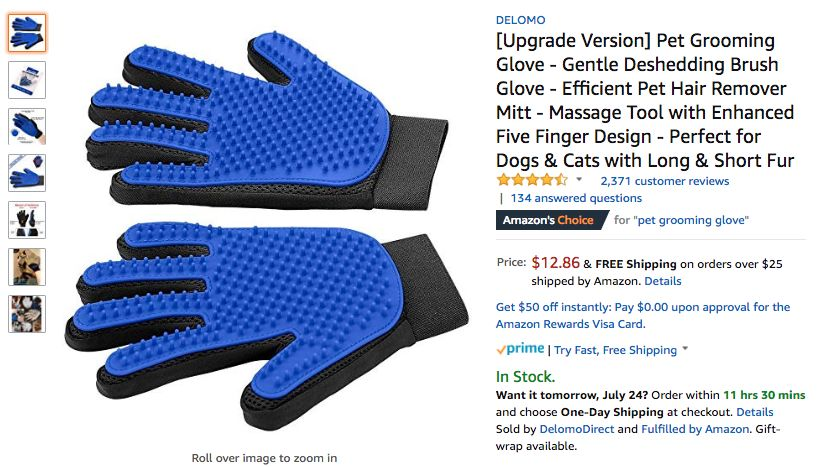This screenshot has width=820, height=467.
Task: Open the DELOMO brand link
Action: [x=520, y=20]
